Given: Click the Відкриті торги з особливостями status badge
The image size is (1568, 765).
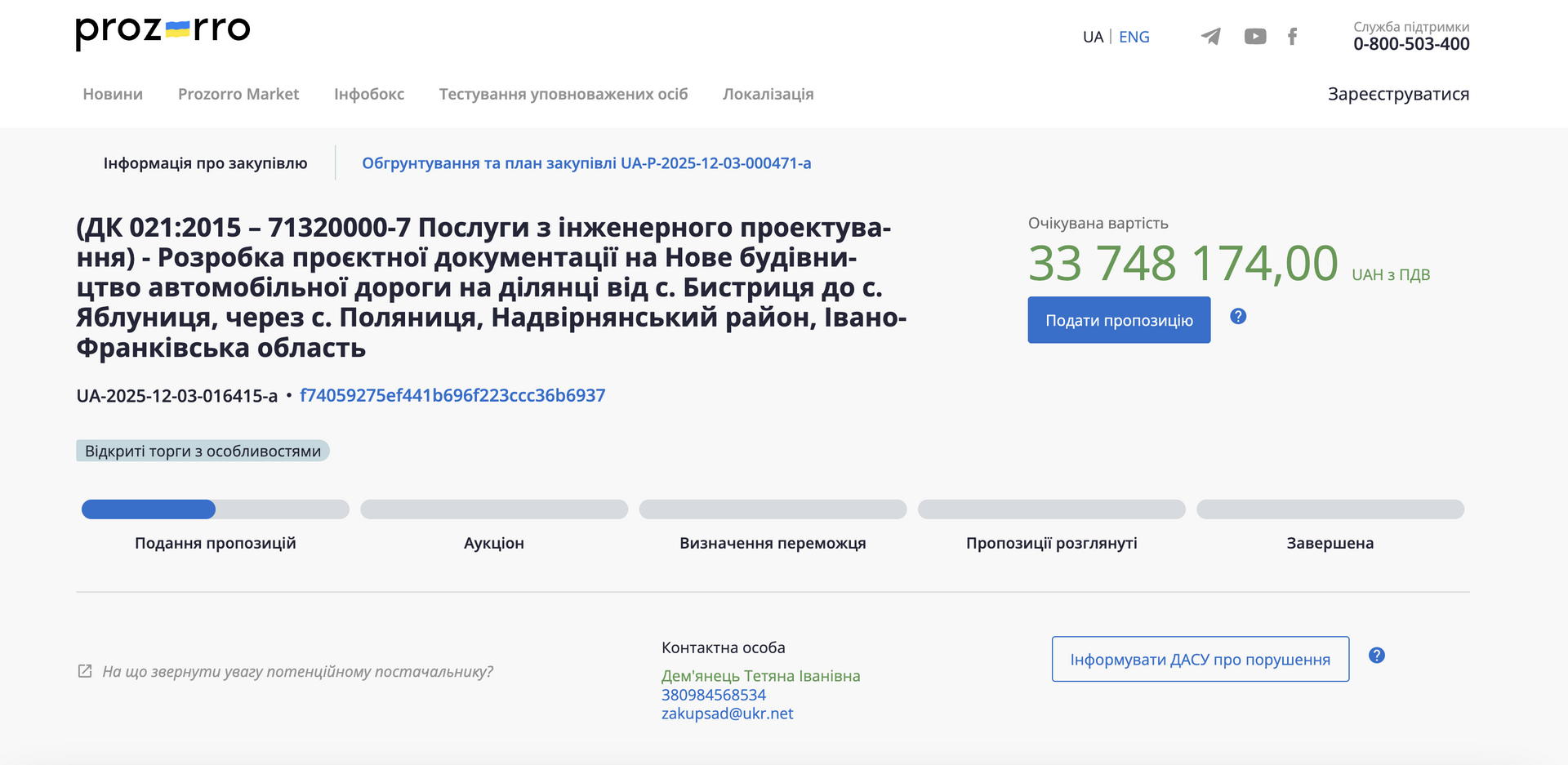Looking at the screenshot, I should 203,450.
